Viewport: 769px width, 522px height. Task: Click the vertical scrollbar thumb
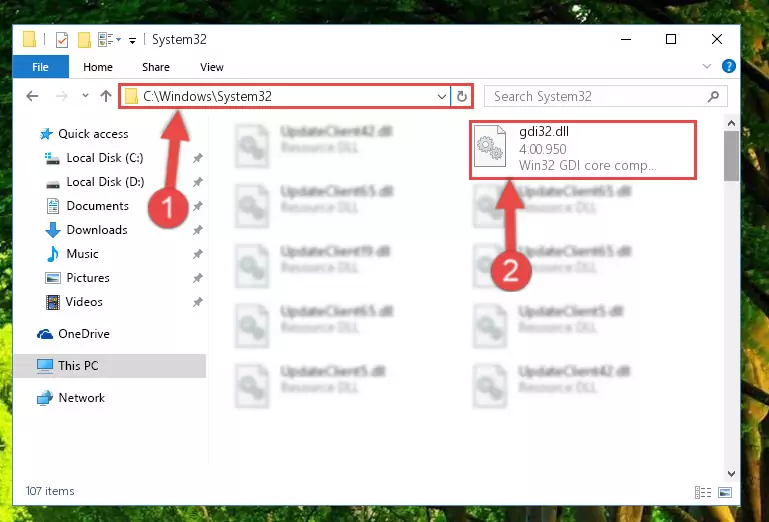(731, 156)
